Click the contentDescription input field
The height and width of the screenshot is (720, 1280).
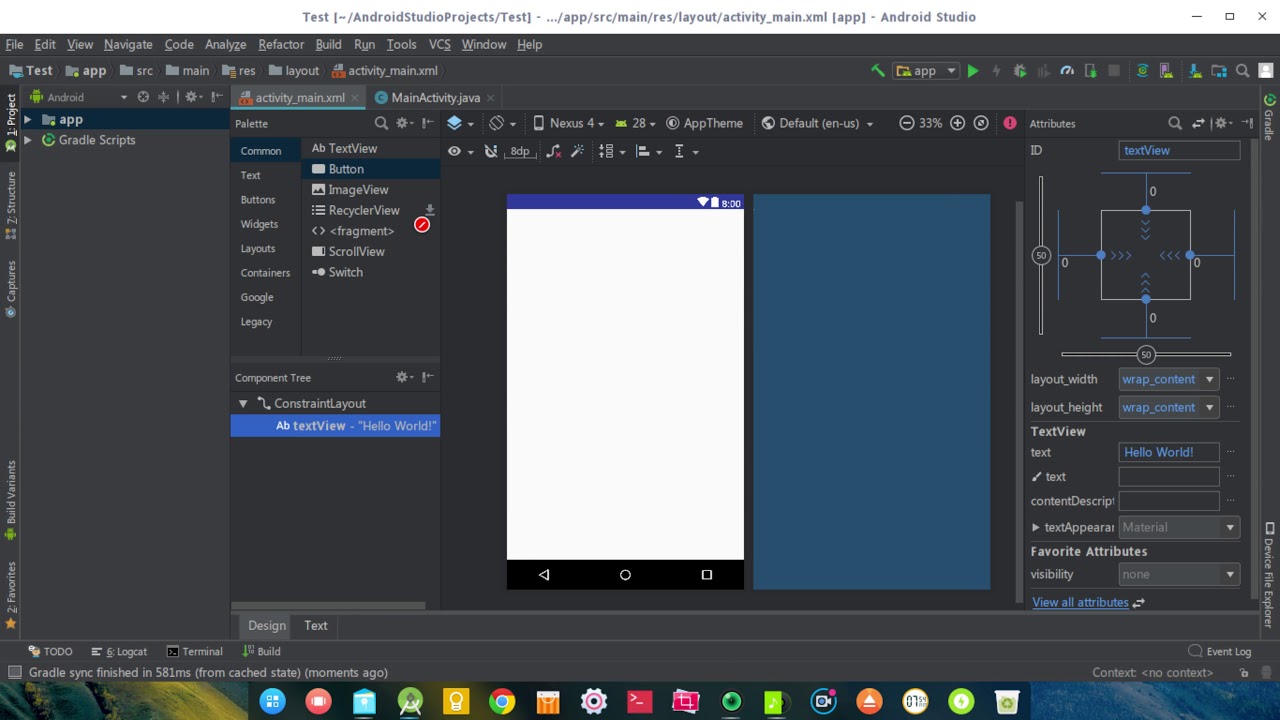pyautogui.click(x=1169, y=501)
